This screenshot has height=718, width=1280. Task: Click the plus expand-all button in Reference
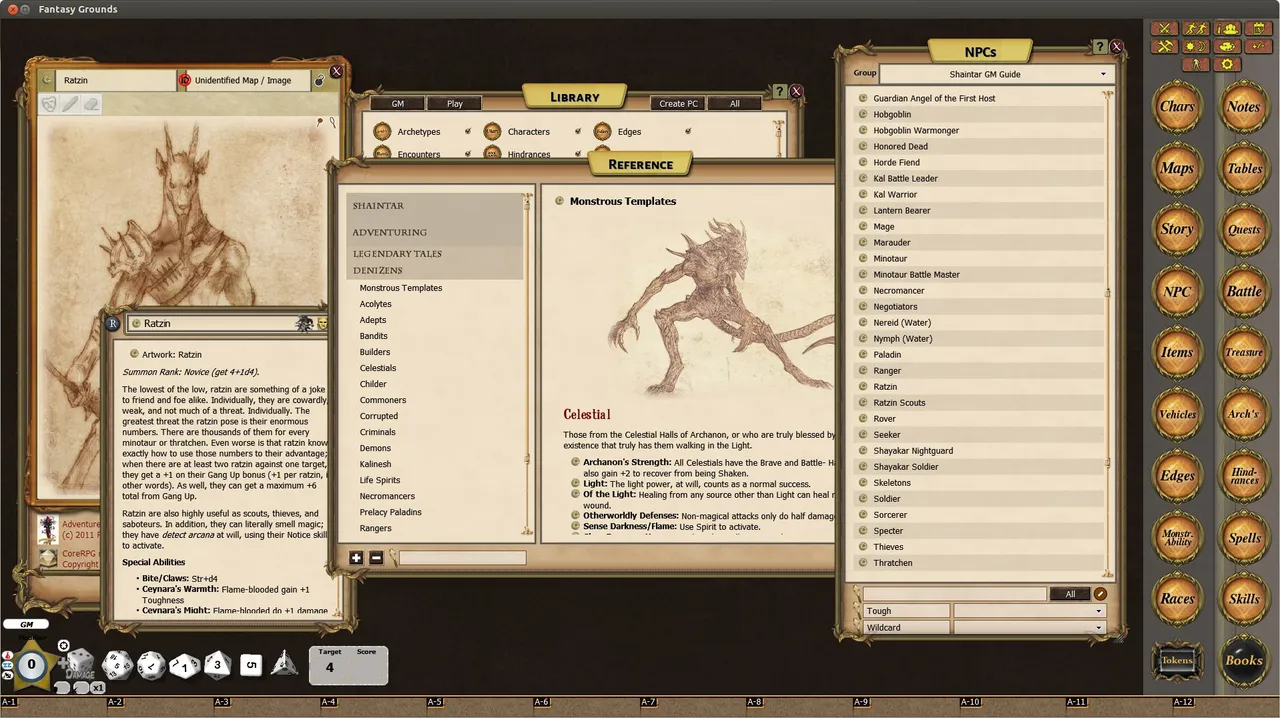click(356, 557)
